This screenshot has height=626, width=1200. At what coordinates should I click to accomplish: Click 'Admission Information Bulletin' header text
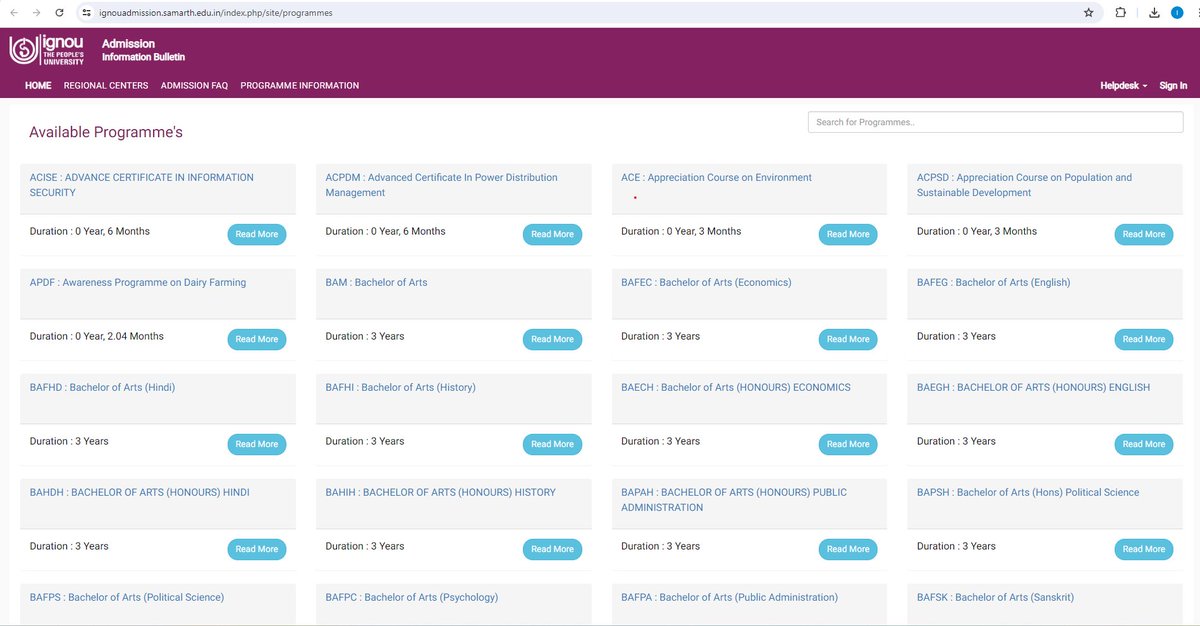143,50
